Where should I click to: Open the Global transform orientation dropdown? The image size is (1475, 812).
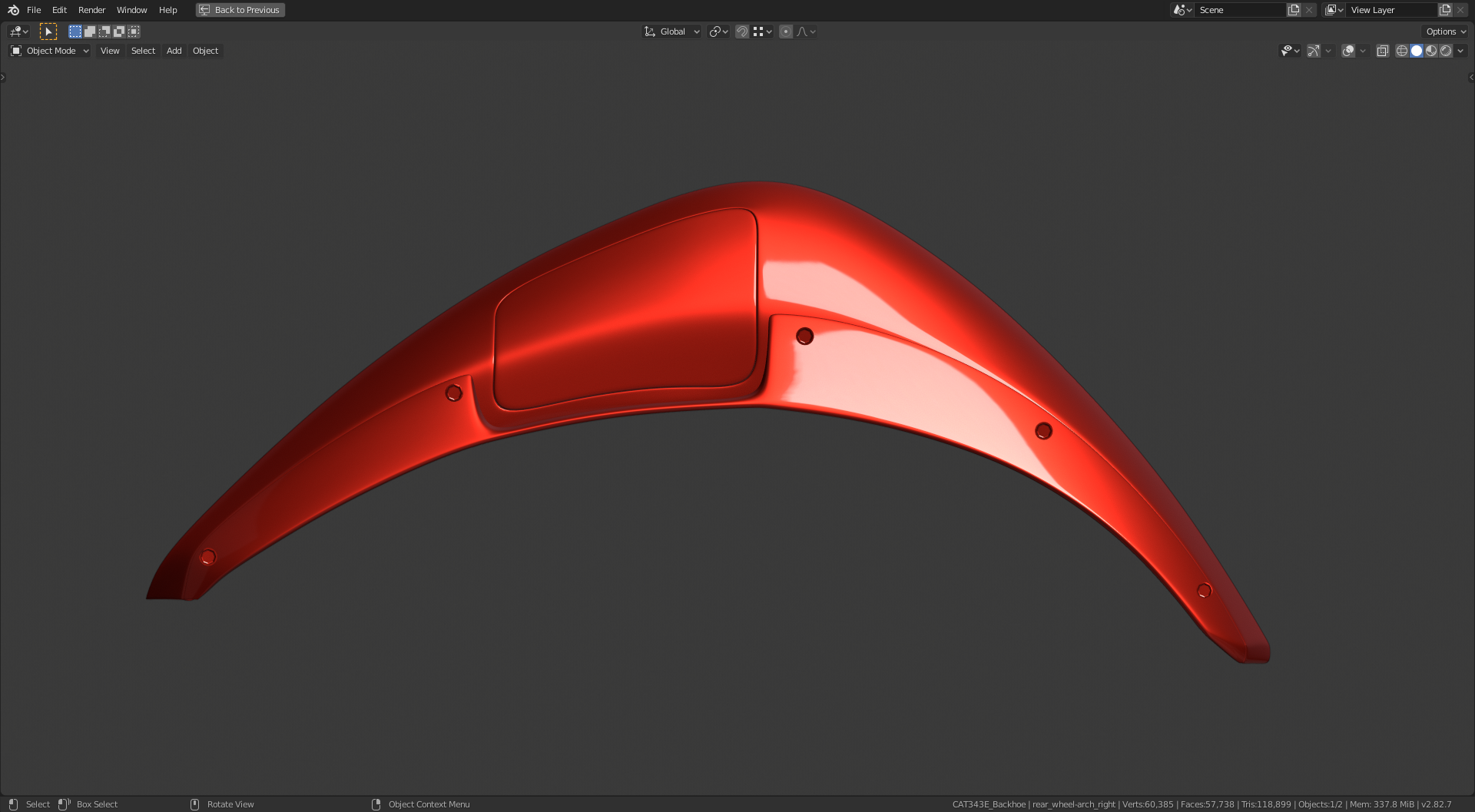pyautogui.click(x=672, y=31)
